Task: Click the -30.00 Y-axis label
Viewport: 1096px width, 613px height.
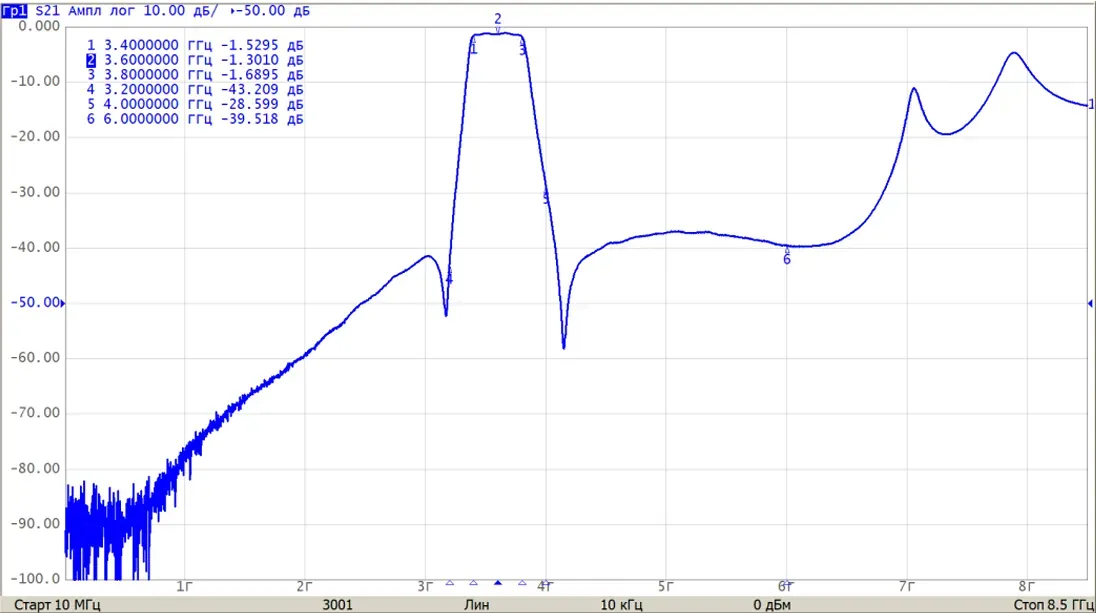Action: 36,192
